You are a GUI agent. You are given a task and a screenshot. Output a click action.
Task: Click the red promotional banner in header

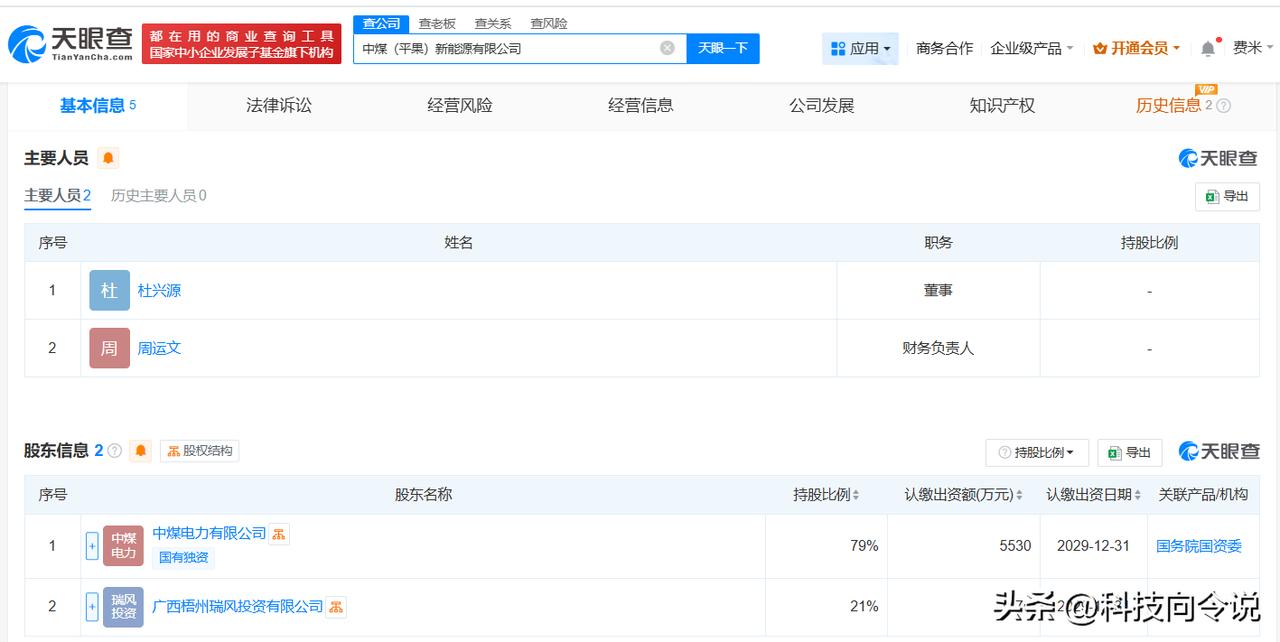(242, 44)
